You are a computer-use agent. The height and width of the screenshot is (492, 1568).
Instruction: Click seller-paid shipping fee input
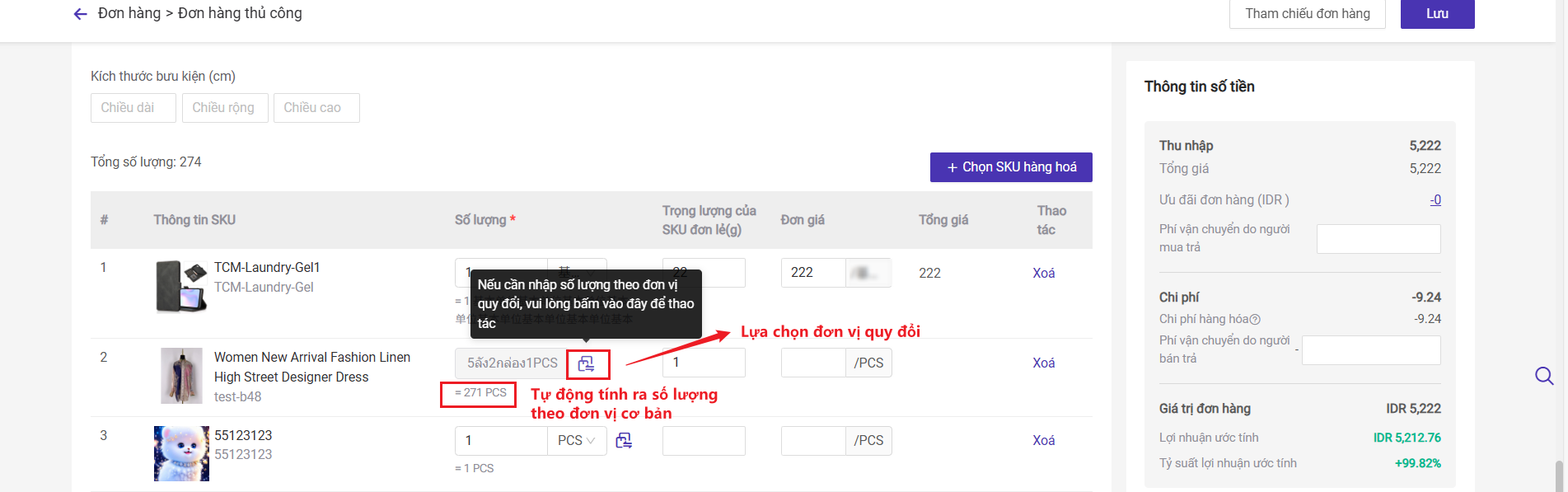click(x=1370, y=350)
